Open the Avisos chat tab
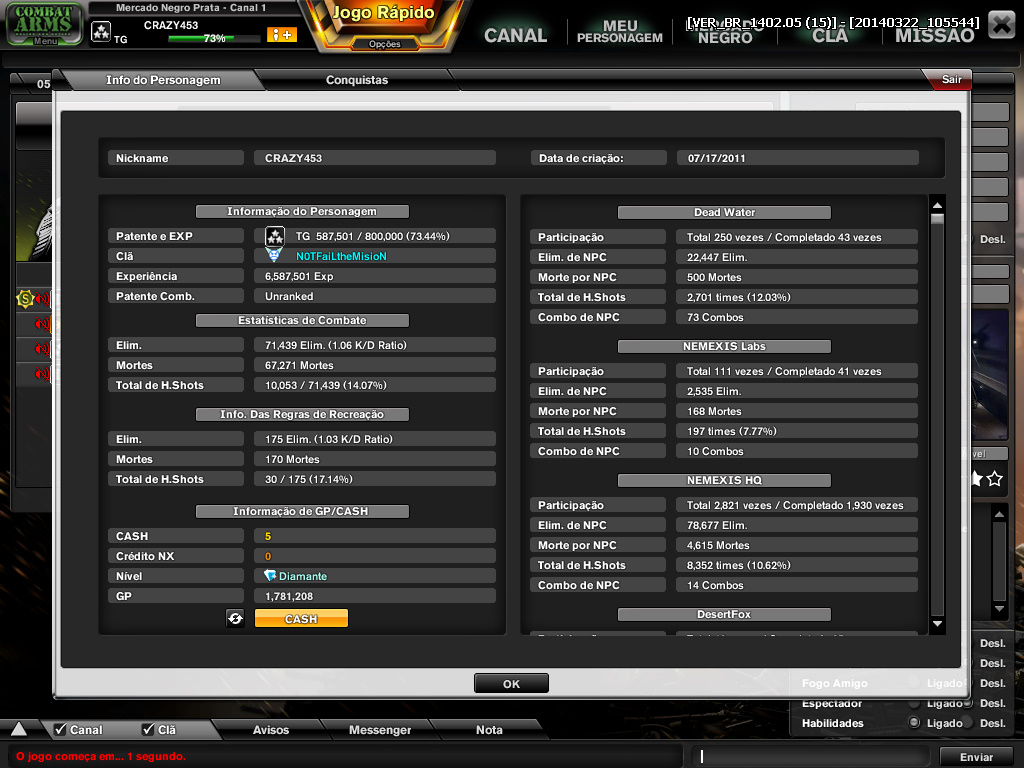Screen dimensions: 1024x768 click(x=271, y=729)
